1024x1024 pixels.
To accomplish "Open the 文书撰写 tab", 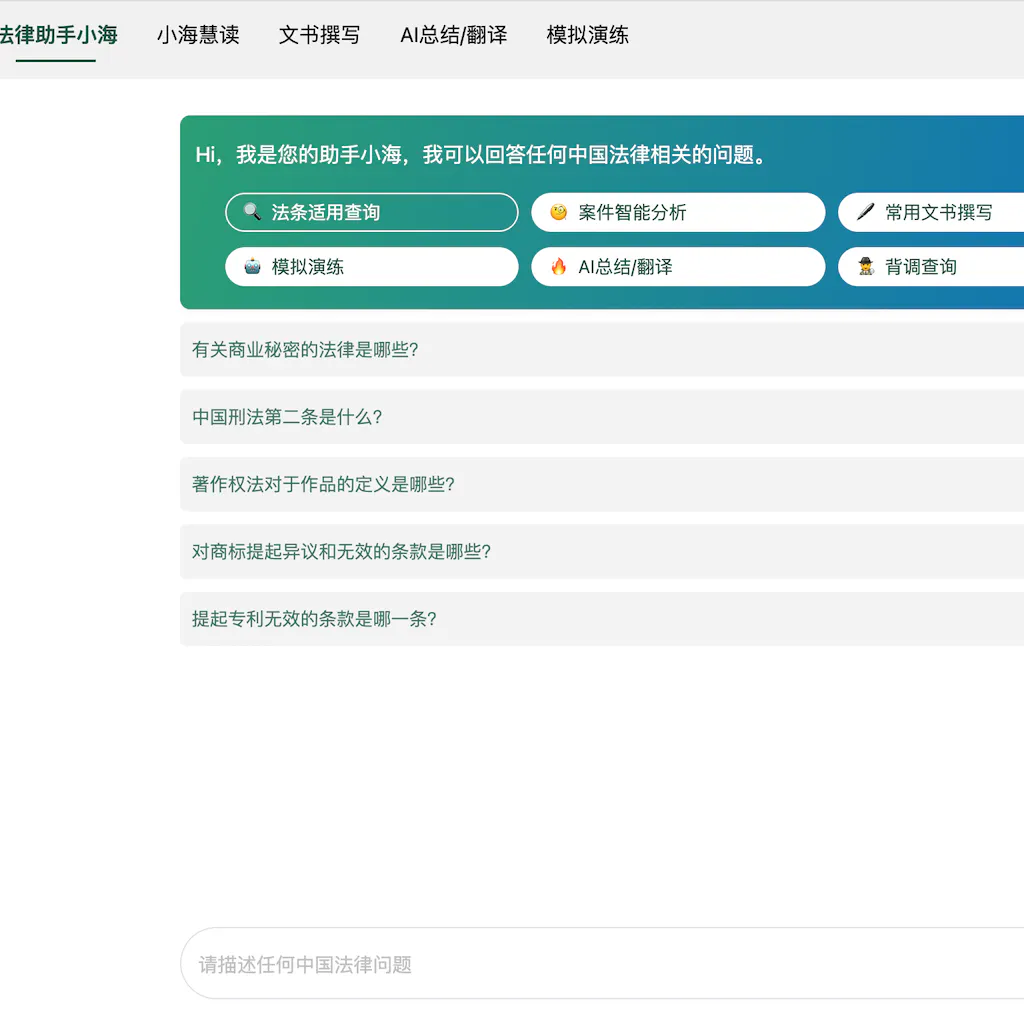I will coord(319,35).
